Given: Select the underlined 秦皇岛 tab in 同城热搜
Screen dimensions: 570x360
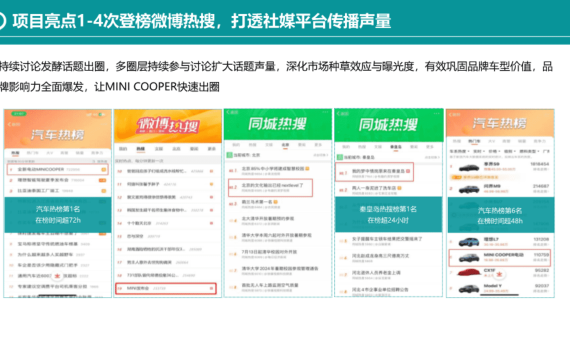Looking at the screenshot, I should 396,147.
